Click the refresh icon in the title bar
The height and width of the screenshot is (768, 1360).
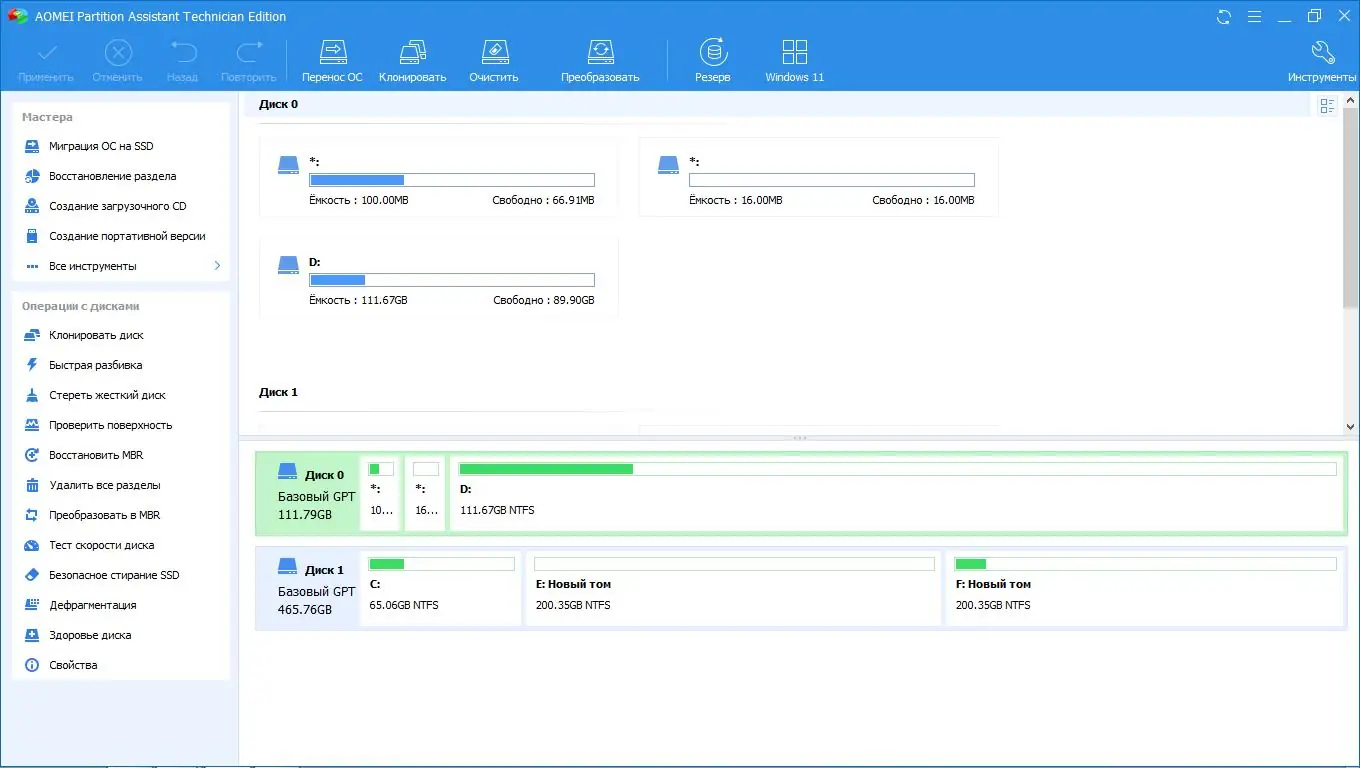pos(1222,16)
